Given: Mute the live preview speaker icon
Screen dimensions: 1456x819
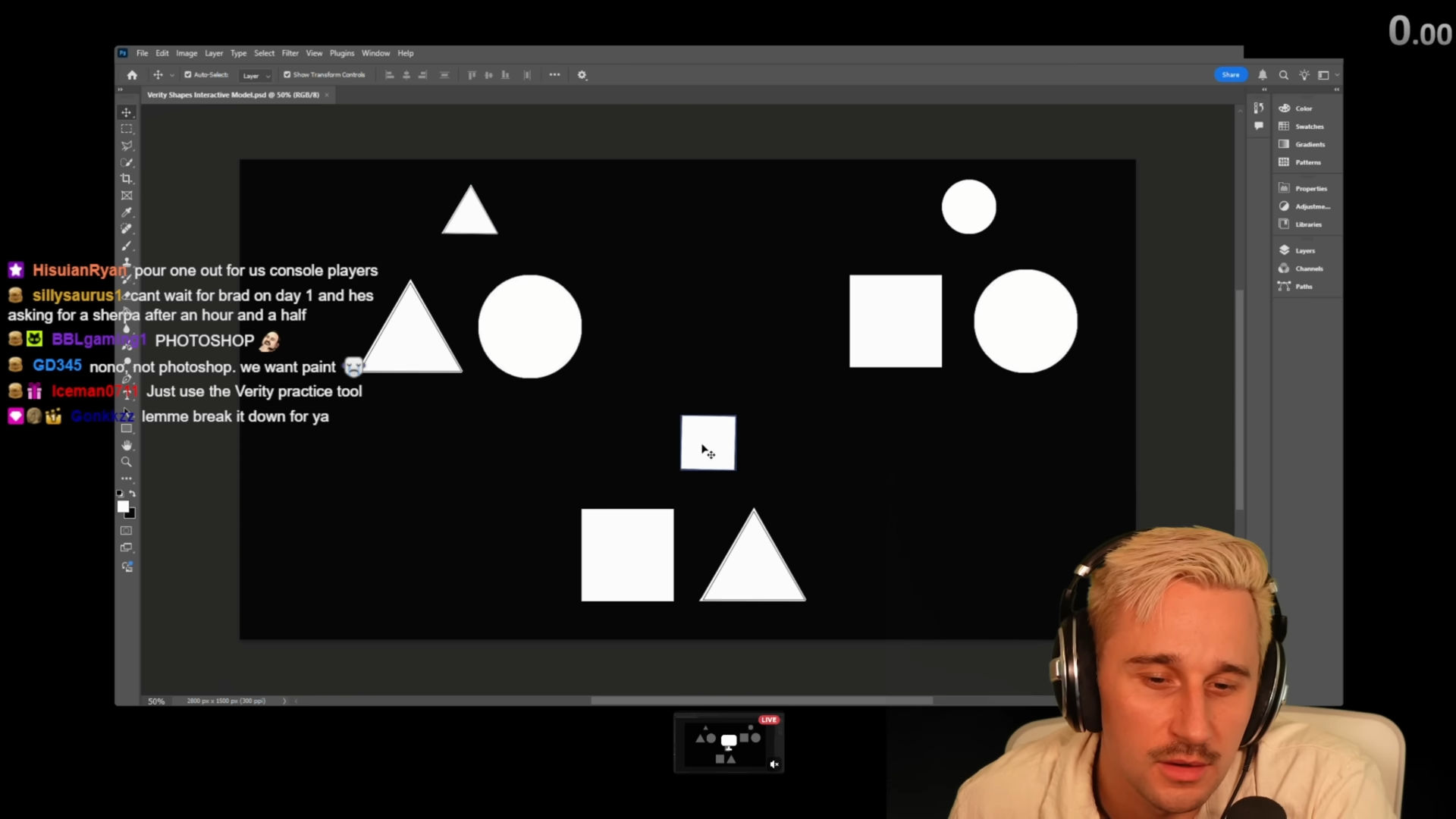Looking at the screenshot, I should 773,764.
